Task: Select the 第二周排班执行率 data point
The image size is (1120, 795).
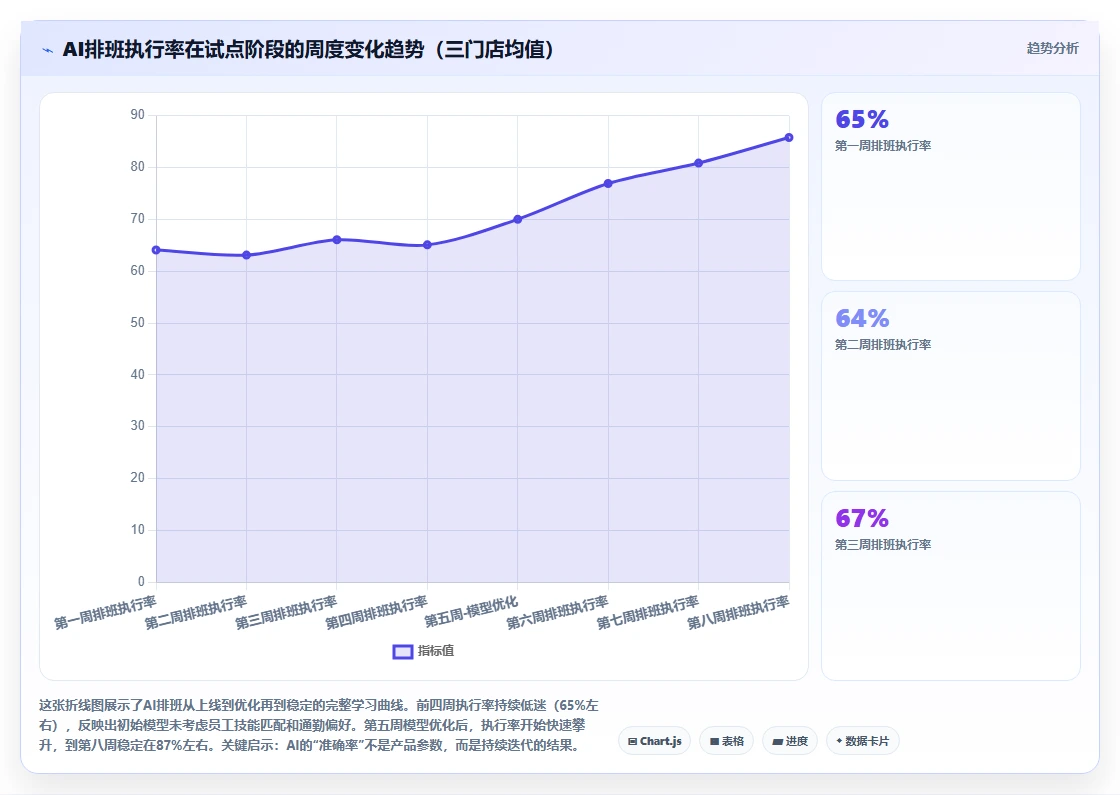Action: pyautogui.click(x=246, y=255)
